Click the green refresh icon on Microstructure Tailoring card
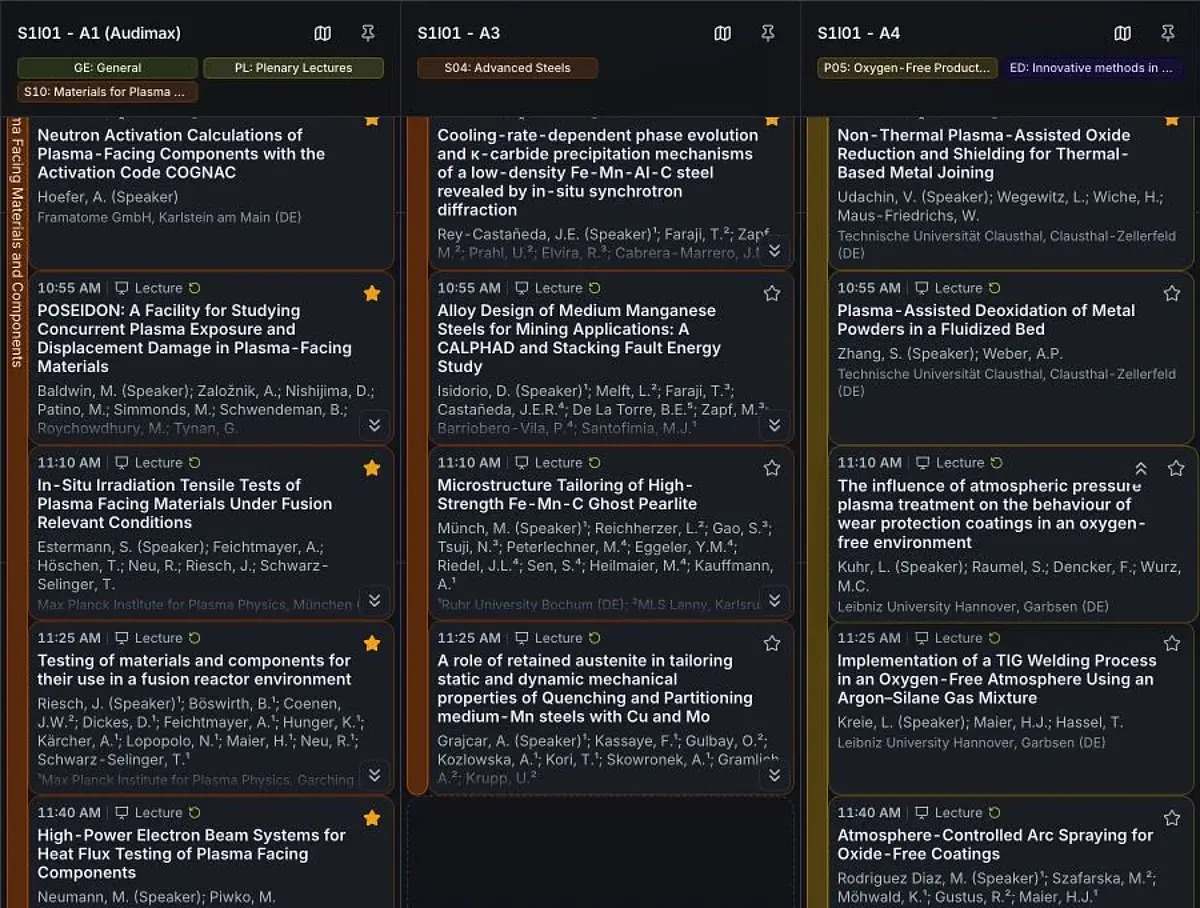Viewport: 1200px width, 908px height. [x=595, y=463]
